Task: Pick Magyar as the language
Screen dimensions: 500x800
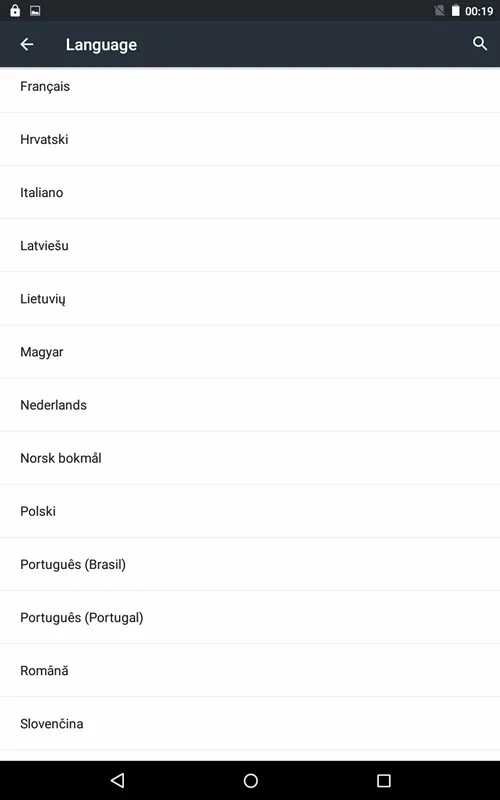Action: click(250, 352)
